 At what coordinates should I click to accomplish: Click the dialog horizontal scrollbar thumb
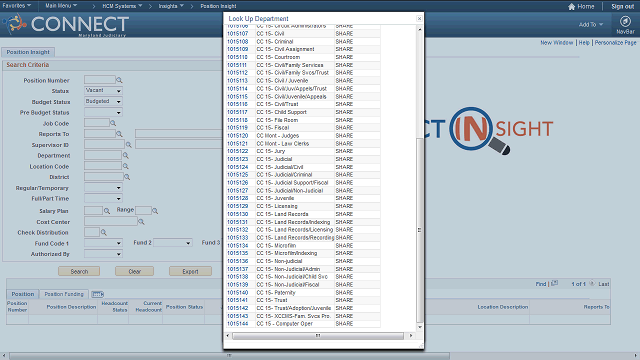pyautogui.click(x=318, y=336)
